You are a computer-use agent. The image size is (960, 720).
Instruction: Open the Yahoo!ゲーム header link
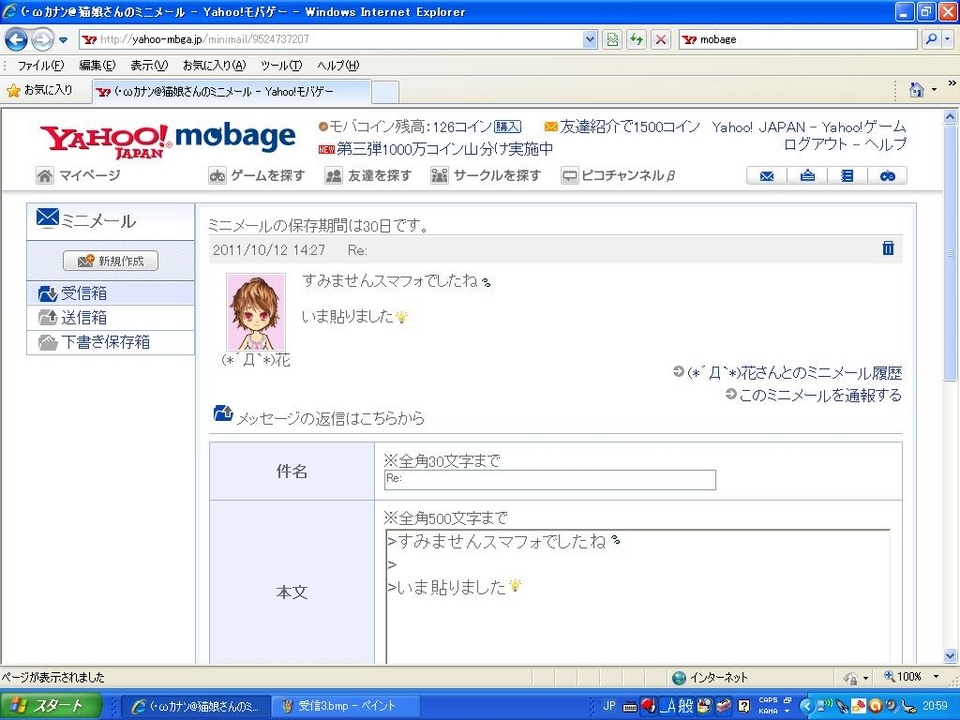(x=863, y=127)
